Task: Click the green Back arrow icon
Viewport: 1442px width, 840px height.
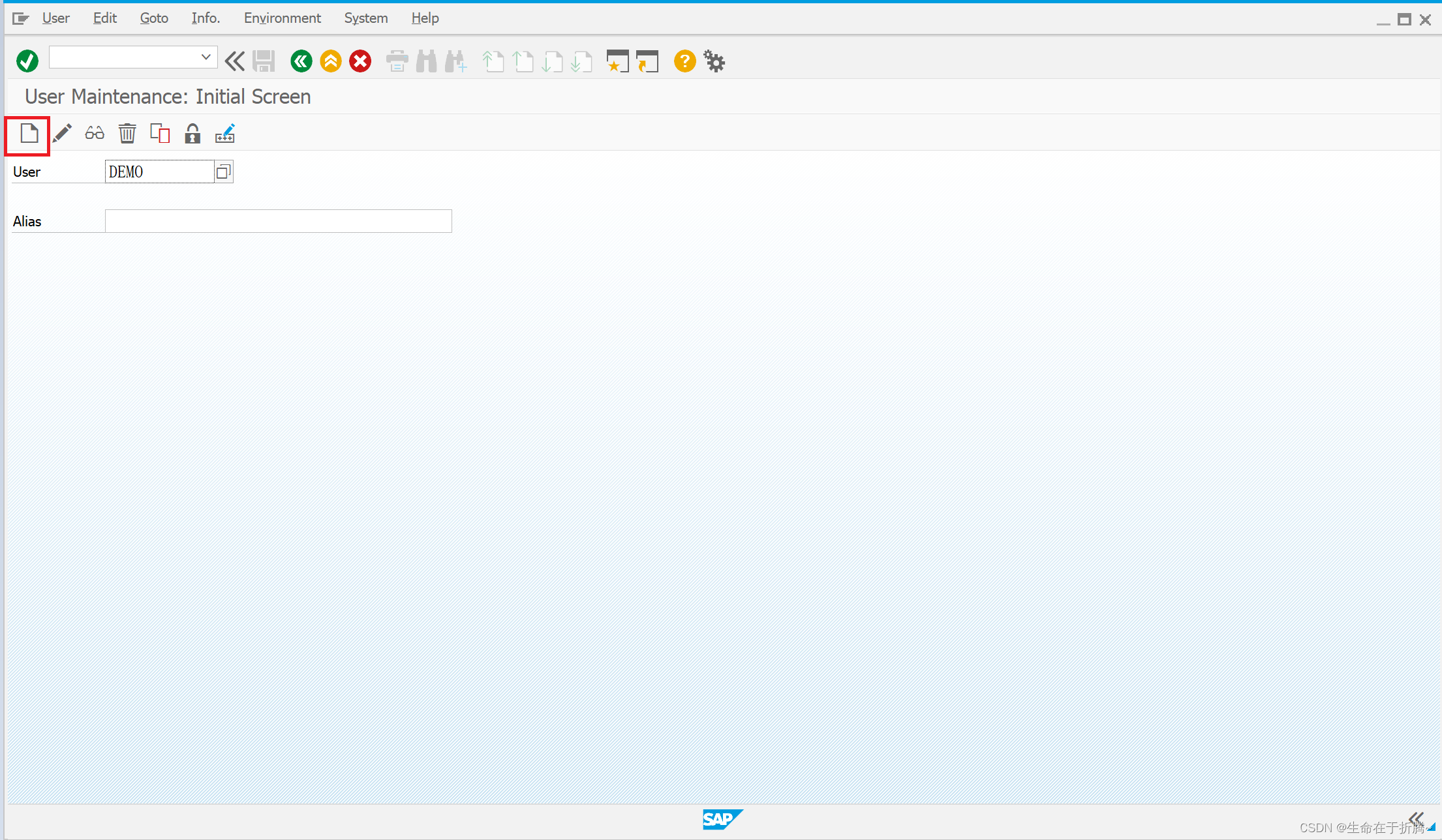Action: click(301, 61)
